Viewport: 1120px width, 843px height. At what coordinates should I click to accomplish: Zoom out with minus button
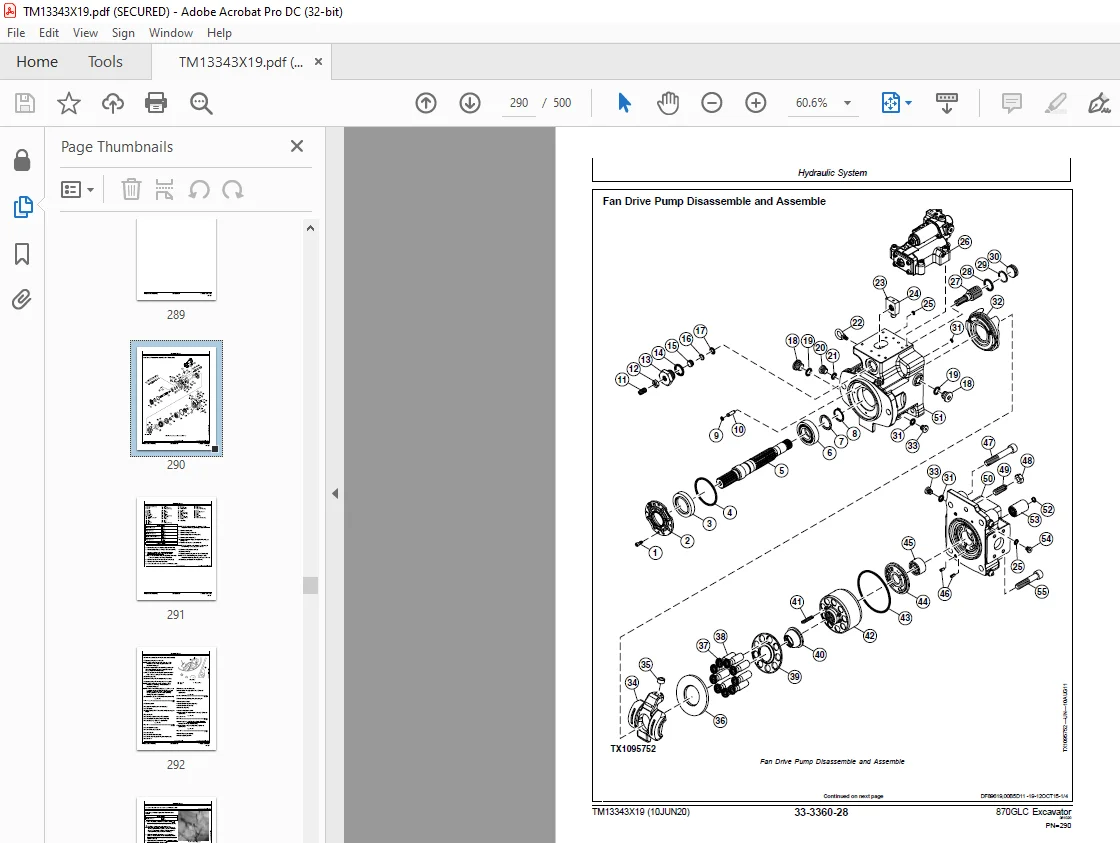coord(711,103)
